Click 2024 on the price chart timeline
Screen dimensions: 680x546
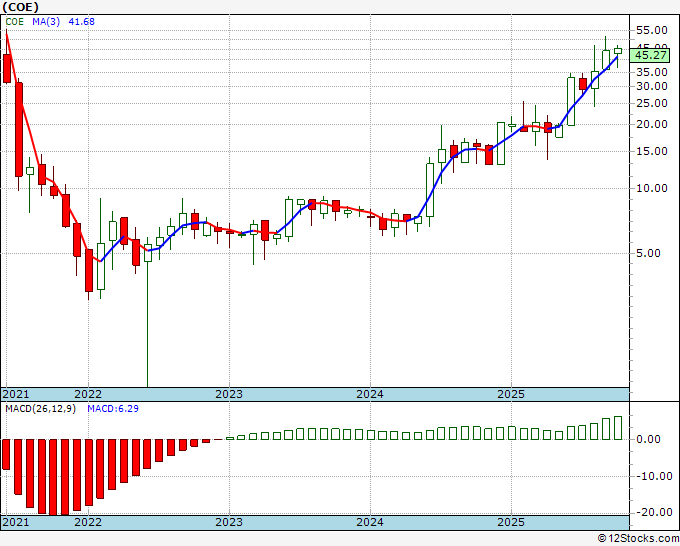point(370,394)
